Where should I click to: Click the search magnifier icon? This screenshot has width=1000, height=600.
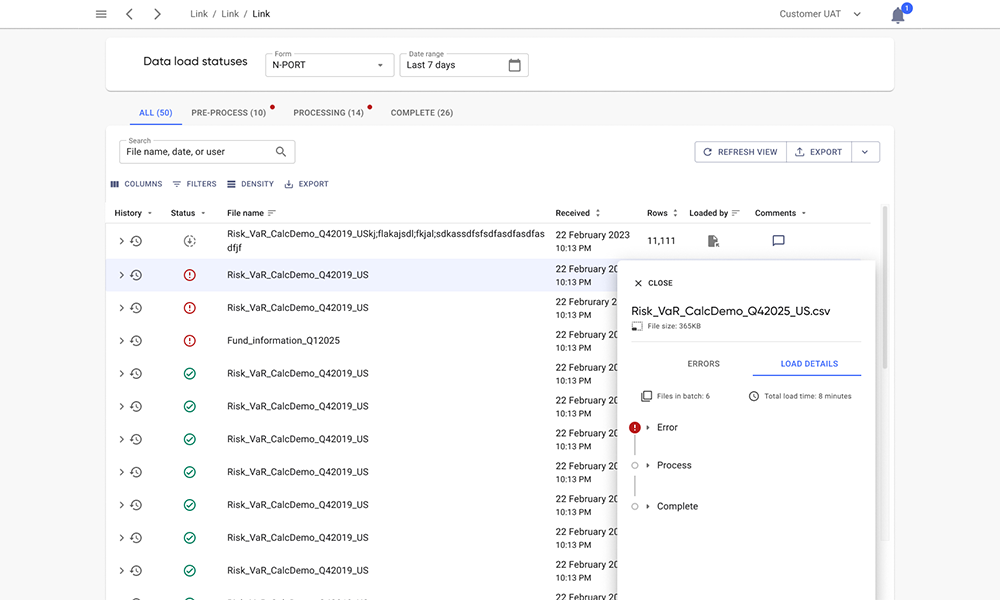281,152
